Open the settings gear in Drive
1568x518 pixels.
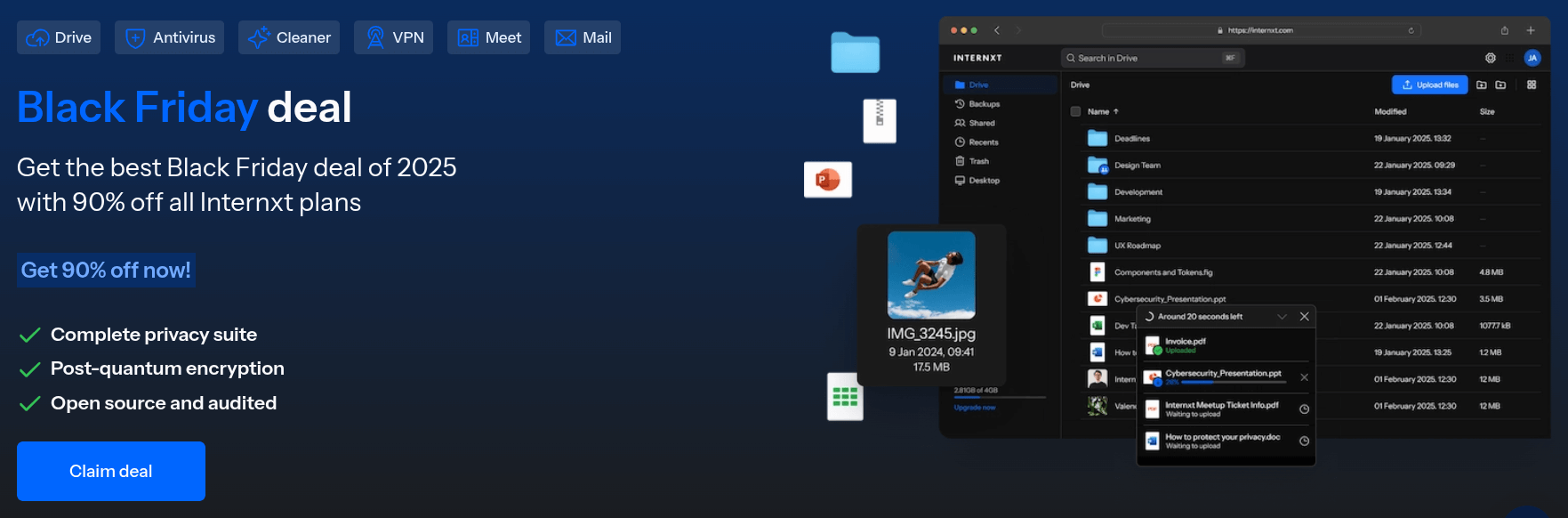[x=1491, y=58]
